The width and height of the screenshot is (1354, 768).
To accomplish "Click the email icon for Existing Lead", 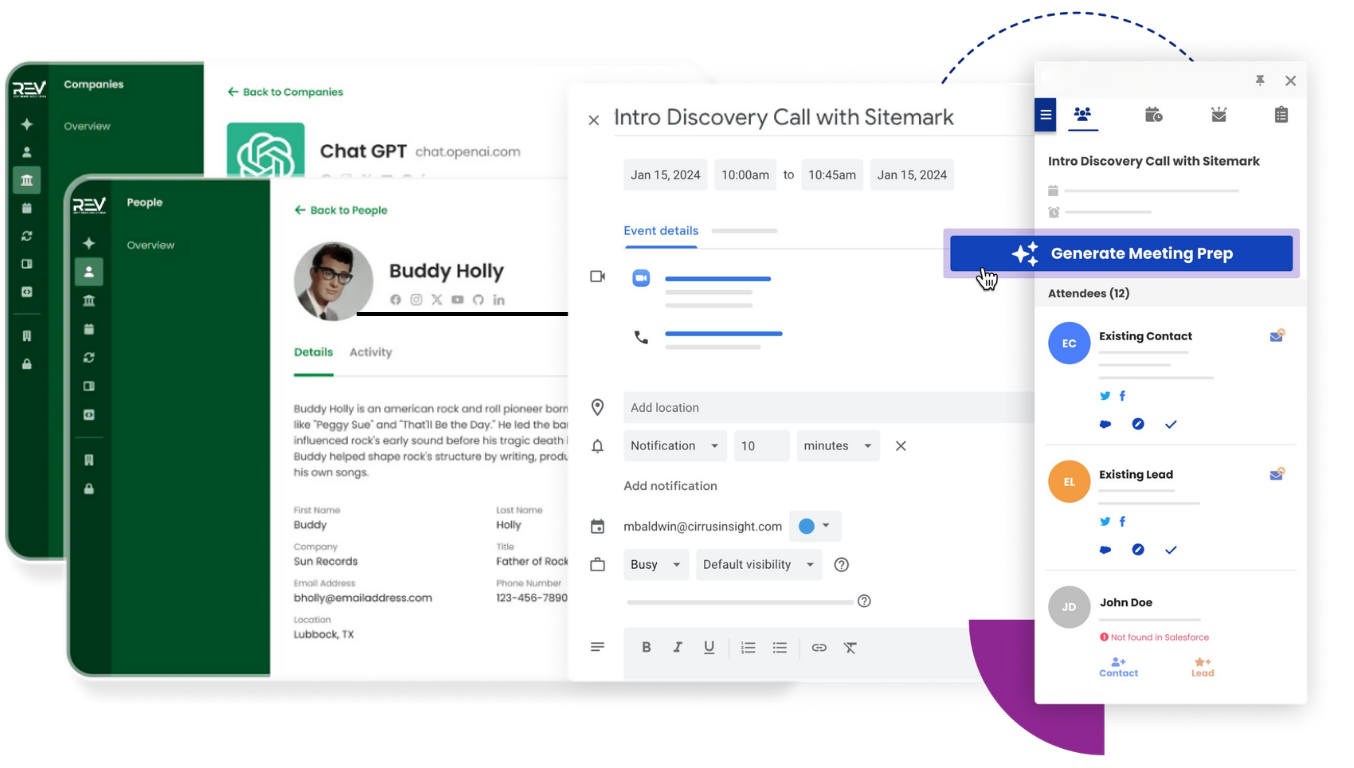I will [1277, 474].
